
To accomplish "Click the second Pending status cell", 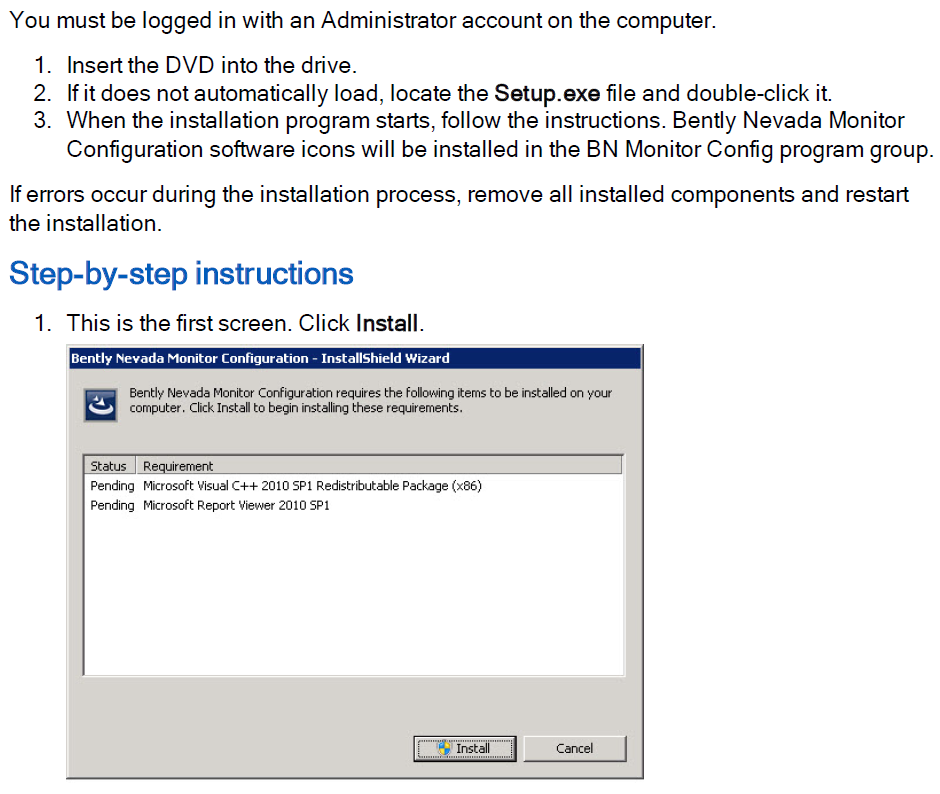I will coord(112,506).
